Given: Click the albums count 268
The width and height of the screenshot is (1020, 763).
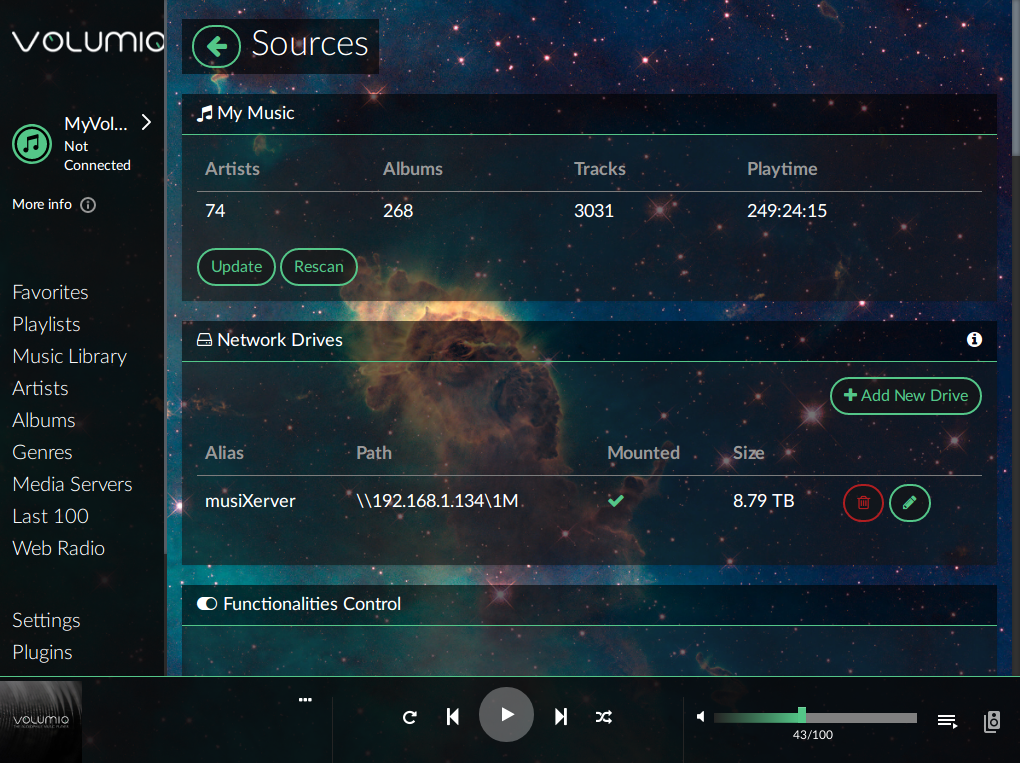Looking at the screenshot, I should pyautogui.click(x=398, y=211).
